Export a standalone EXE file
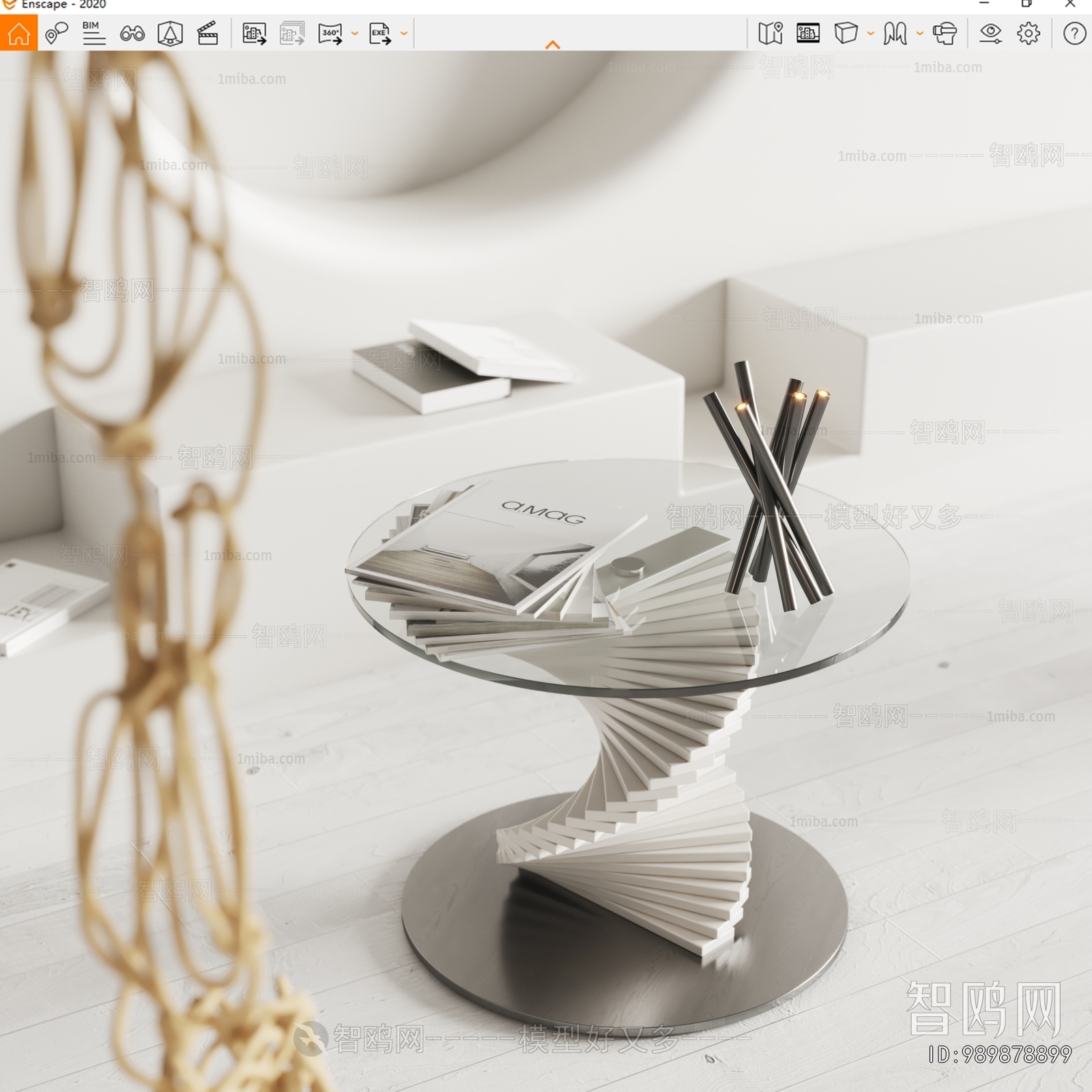The width and height of the screenshot is (1092, 1092). [x=379, y=33]
